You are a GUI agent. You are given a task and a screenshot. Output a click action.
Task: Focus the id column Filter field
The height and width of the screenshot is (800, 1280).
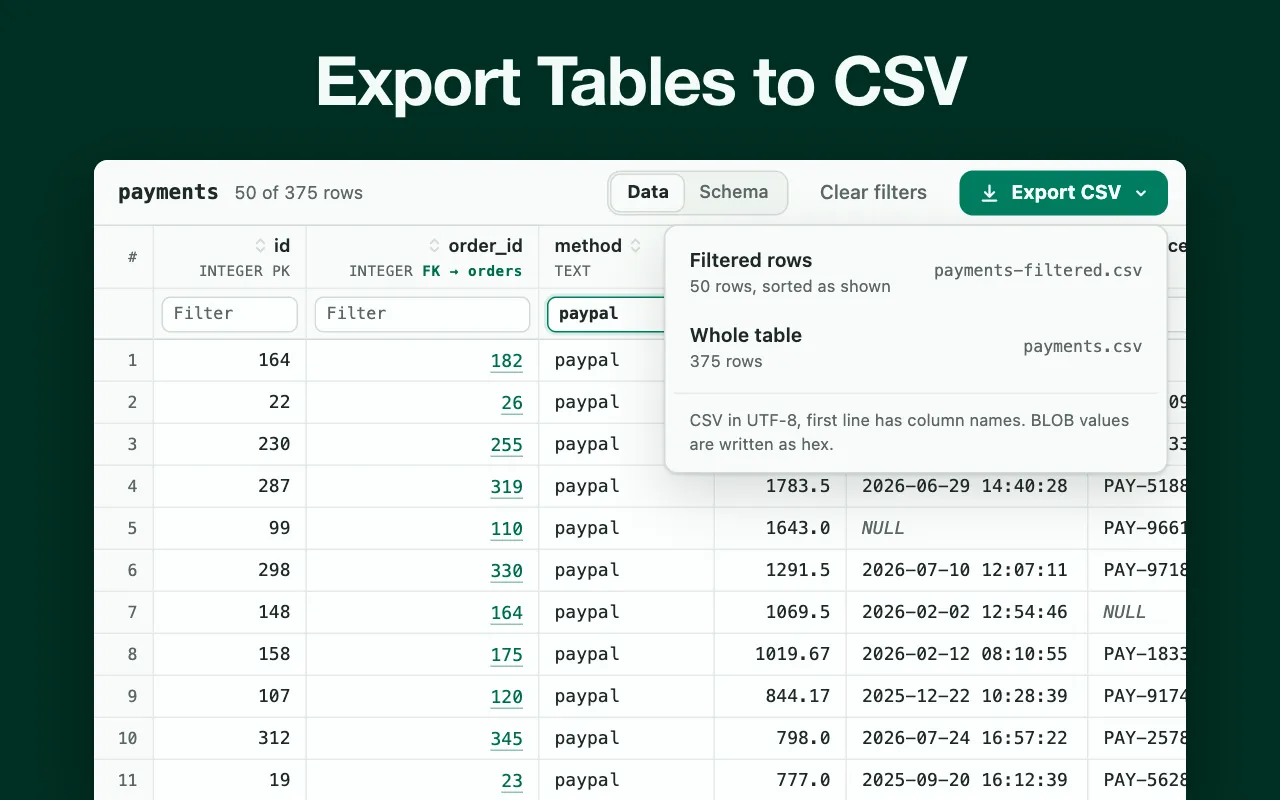tap(230, 314)
